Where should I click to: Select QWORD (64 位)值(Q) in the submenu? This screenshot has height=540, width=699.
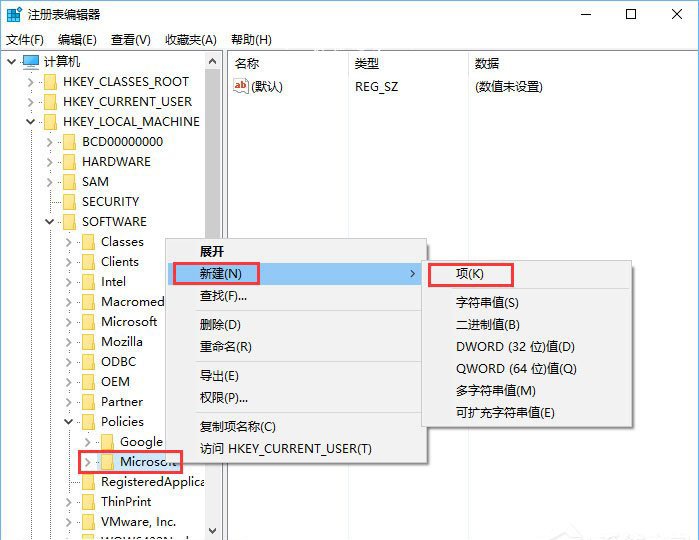click(527, 369)
